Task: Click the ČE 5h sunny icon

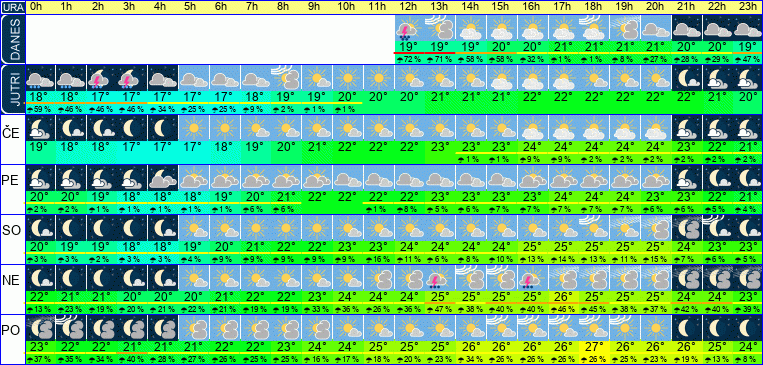Action: pos(194,128)
